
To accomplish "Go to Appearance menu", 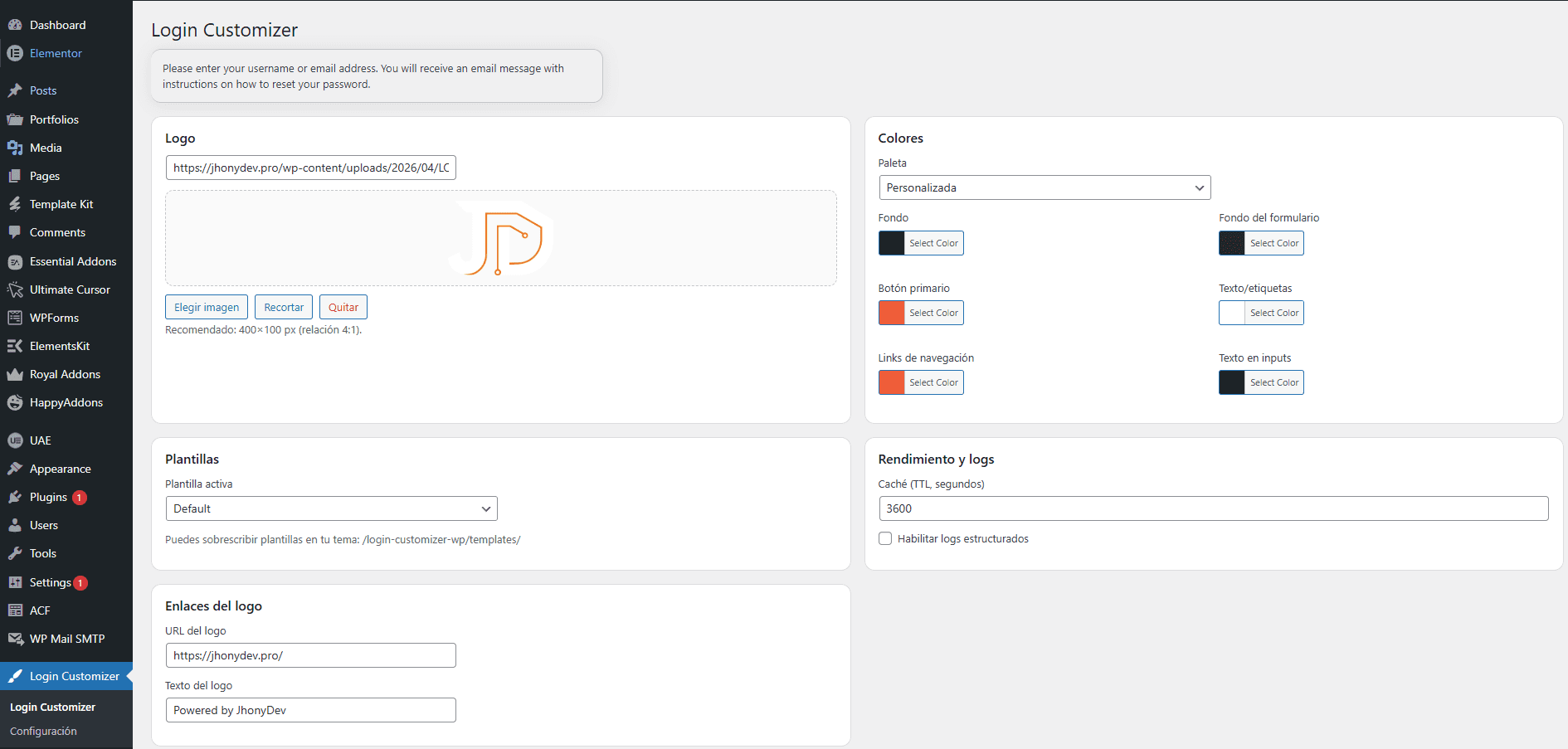I will click(61, 469).
